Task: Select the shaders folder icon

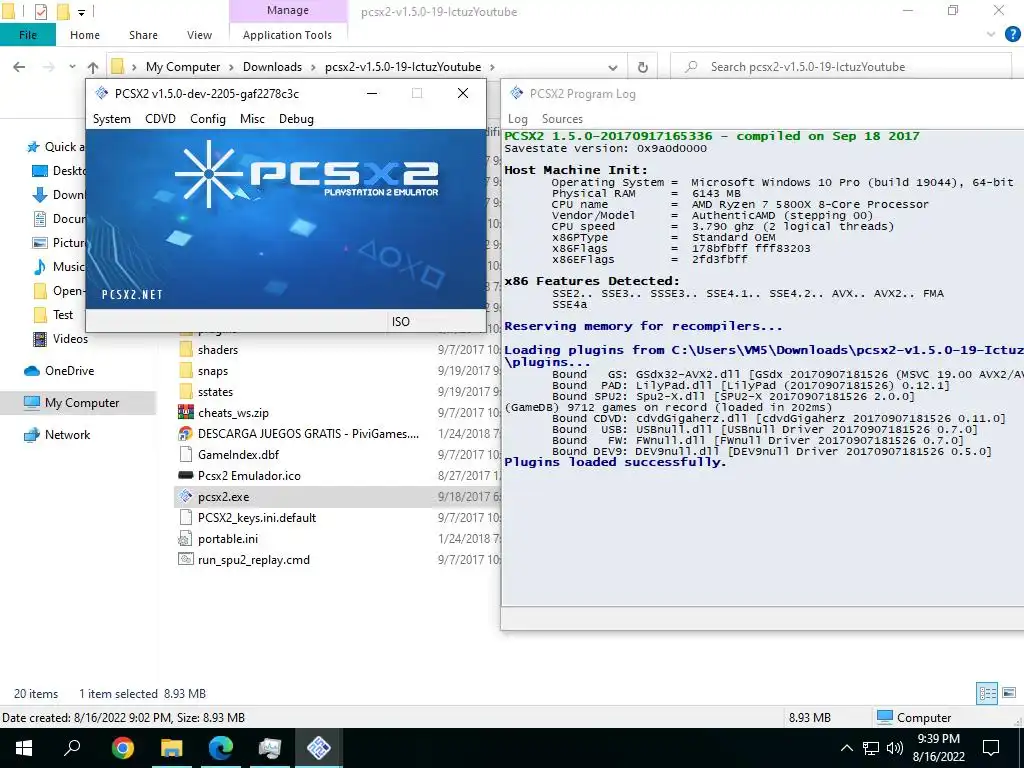Action: tap(185, 350)
